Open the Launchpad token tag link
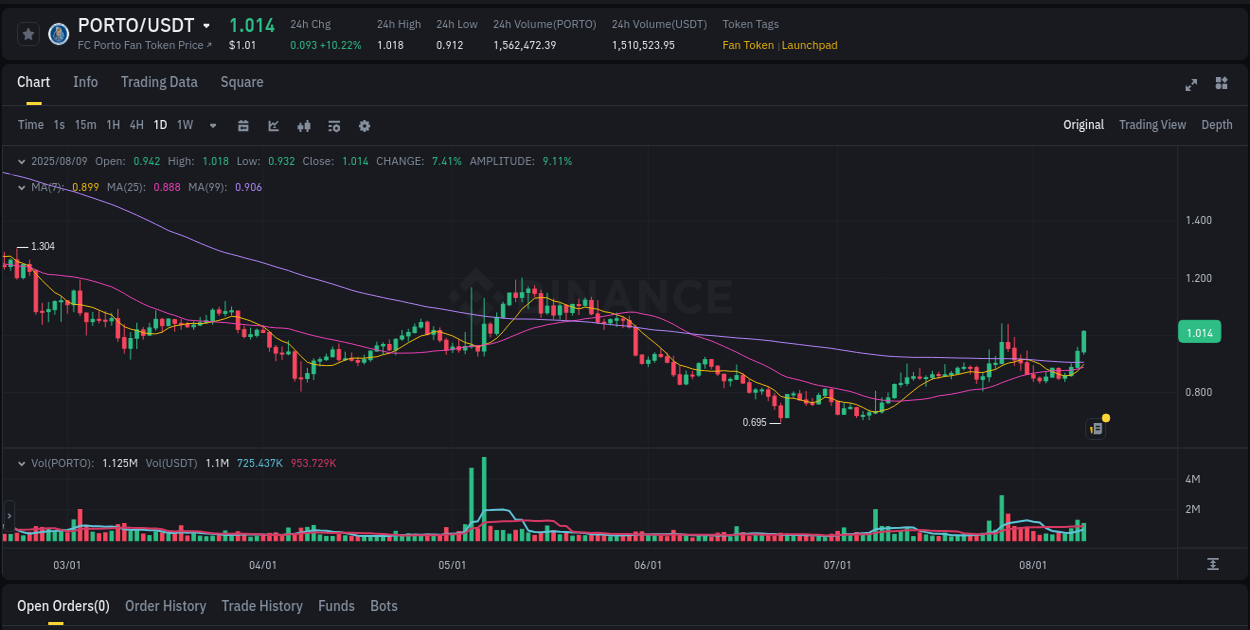Image resolution: width=1250 pixels, height=630 pixels. click(x=810, y=45)
